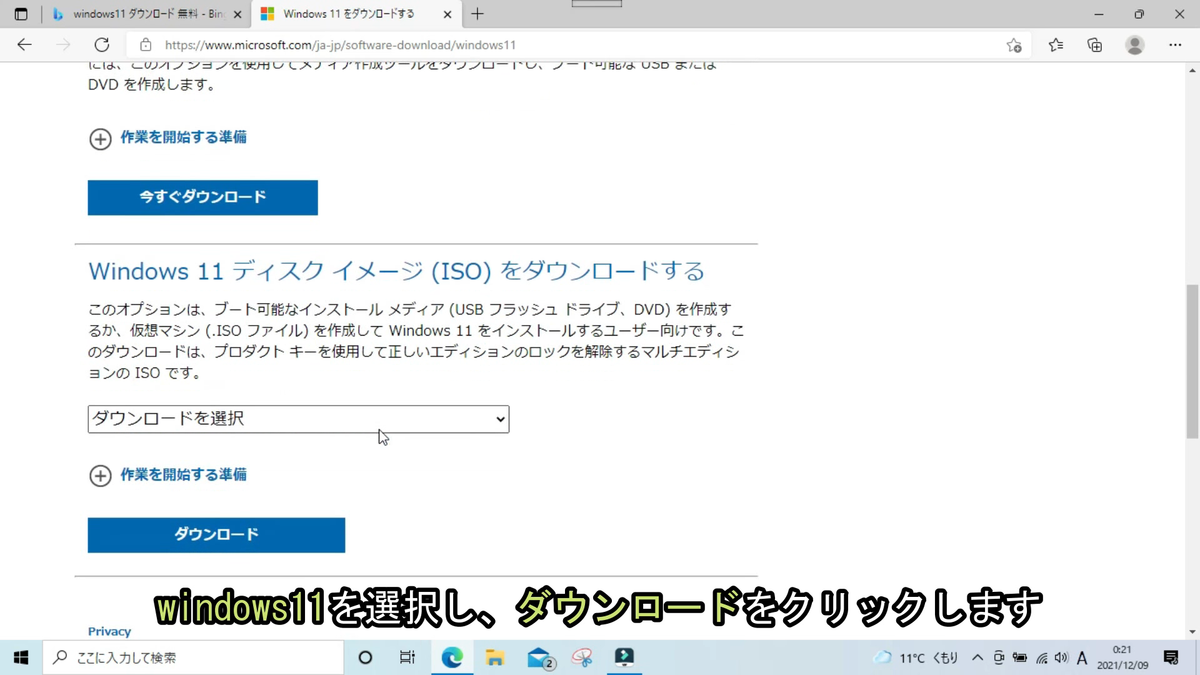Image resolution: width=1200 pixels, height=675 pixels.
Task: Open a new tab with the plus button
Action: click(477, 14)
